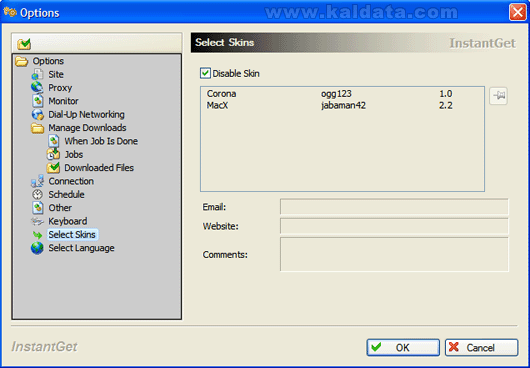
Task: Click the green arrow Select Skins icon
Action: (37, 235)
